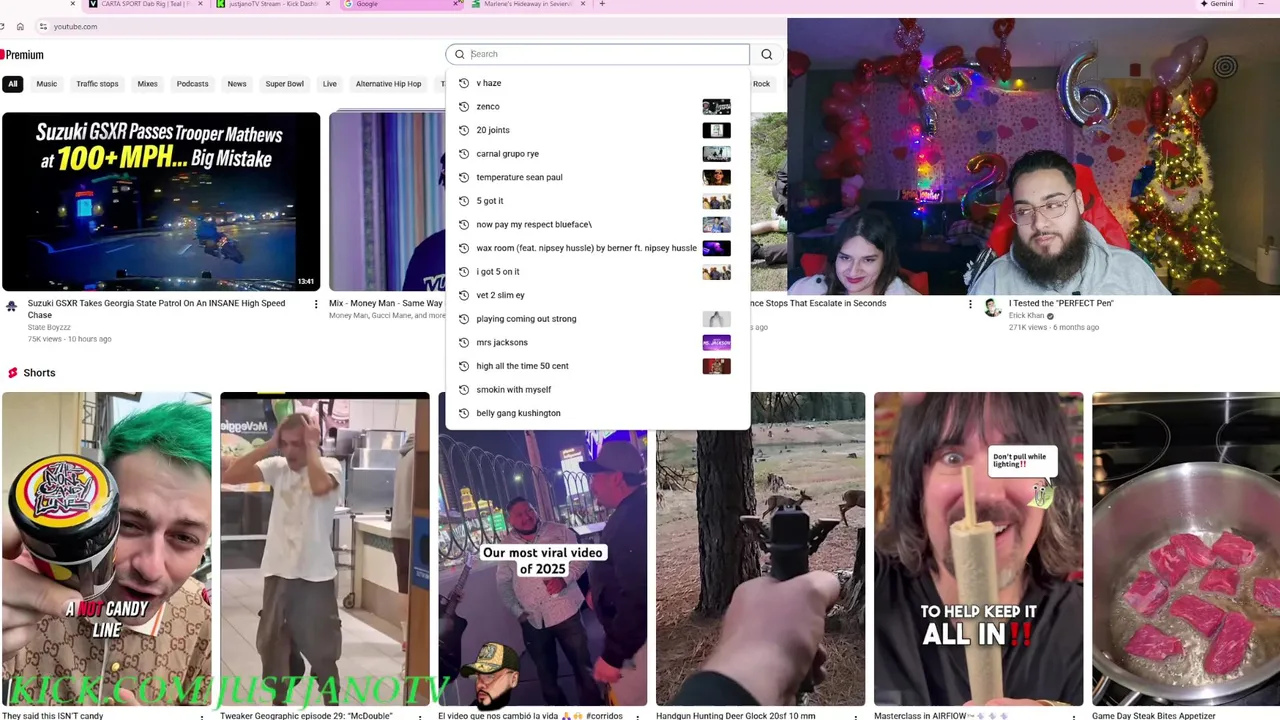Open 'Mix - Money Man - Same Way' title

pyautogui.click(x=386, y=303)
